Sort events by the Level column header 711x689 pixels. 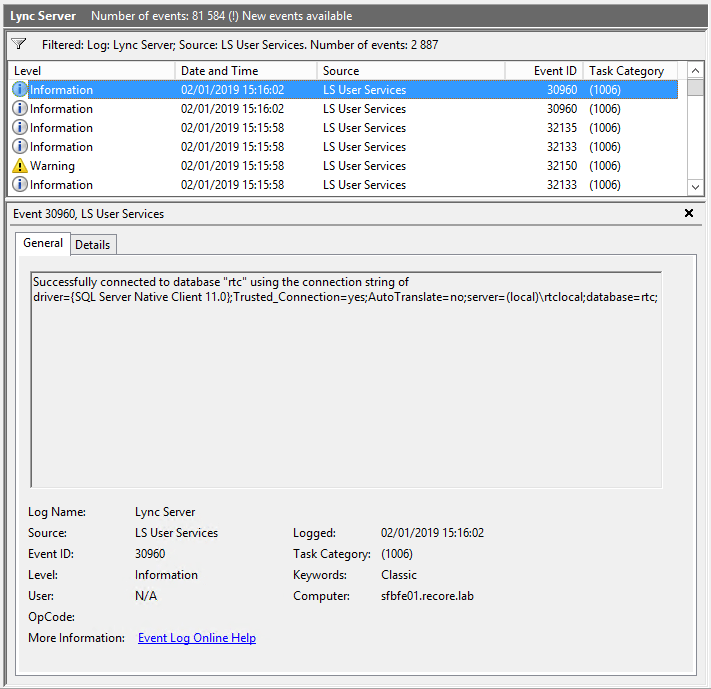click(92, 71)
